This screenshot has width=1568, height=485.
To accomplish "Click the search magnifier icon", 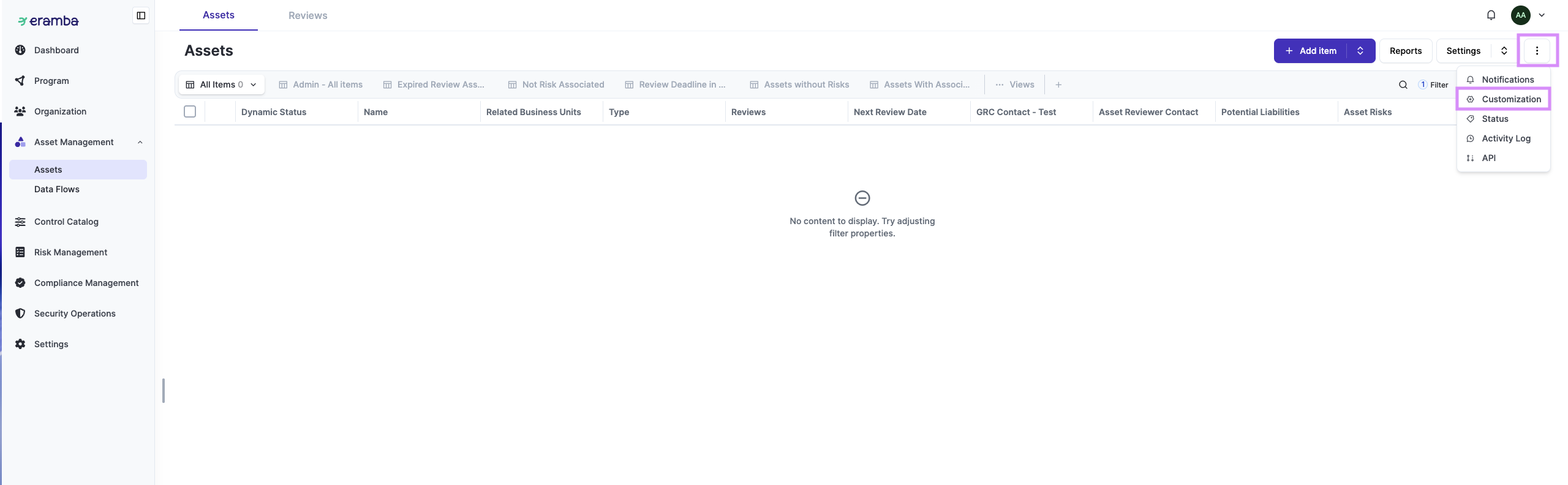I will 1403,85.
